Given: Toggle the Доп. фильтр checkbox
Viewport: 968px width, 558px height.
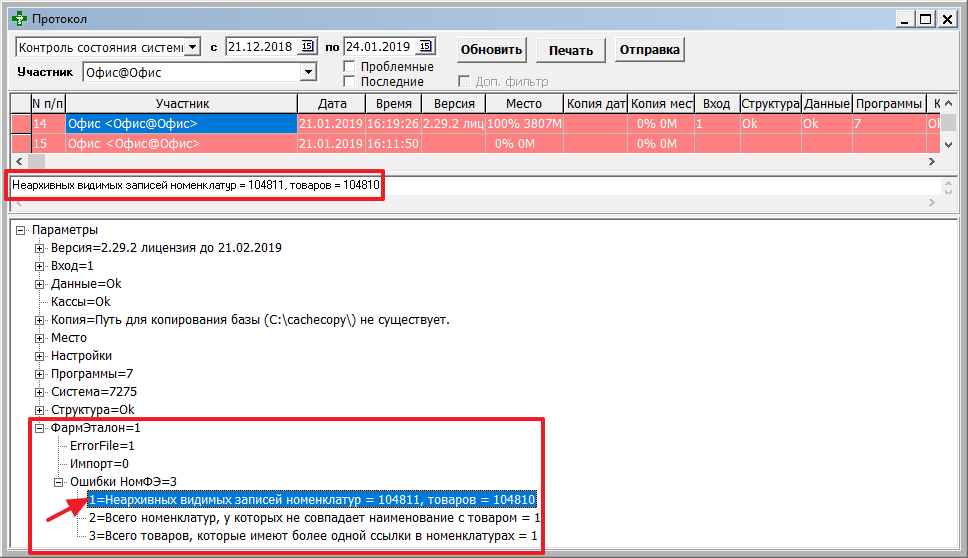Looking at the screenshot, I should point(465,81).
